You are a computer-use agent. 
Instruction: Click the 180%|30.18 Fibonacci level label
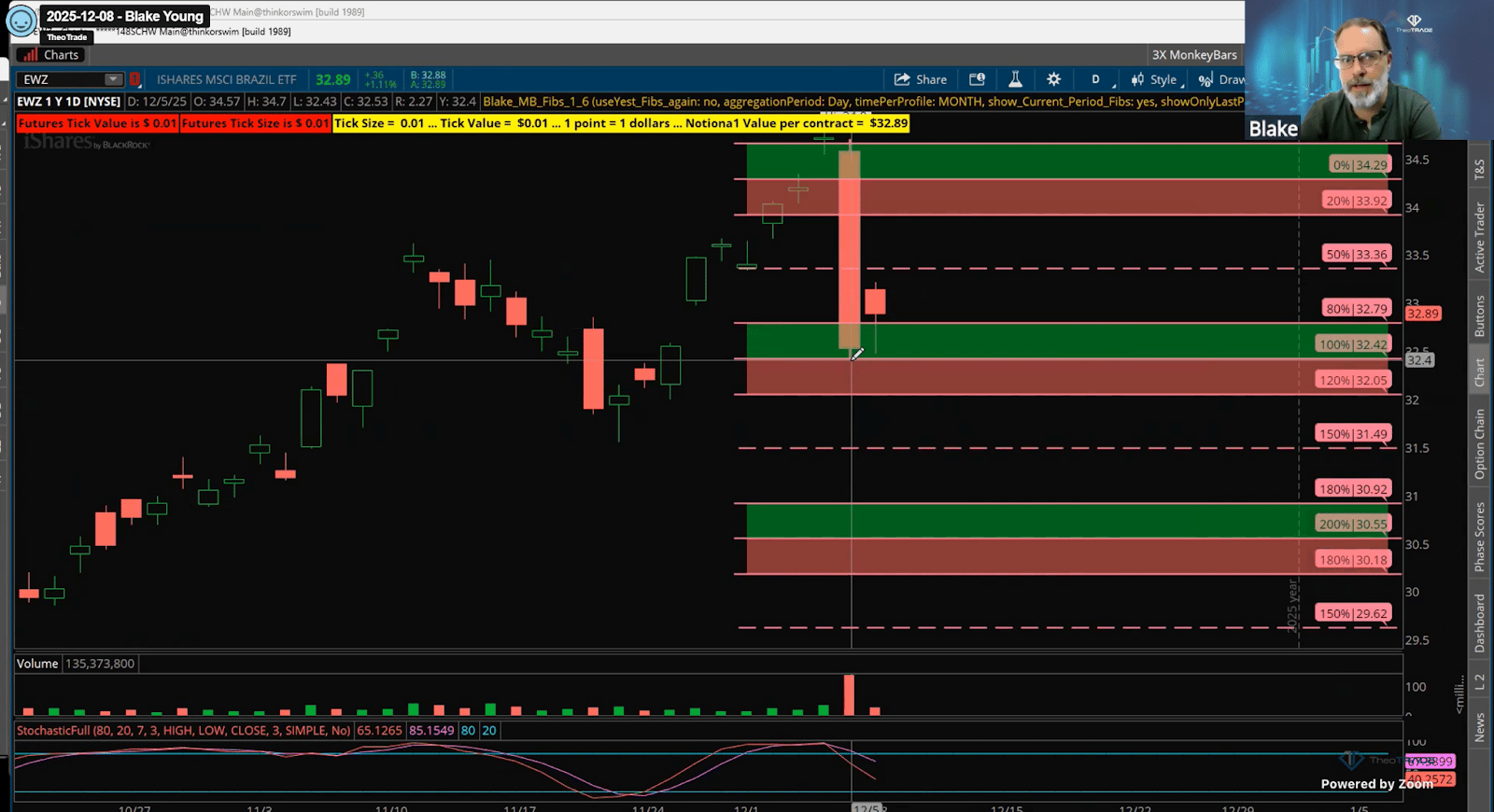(1353, 560)
